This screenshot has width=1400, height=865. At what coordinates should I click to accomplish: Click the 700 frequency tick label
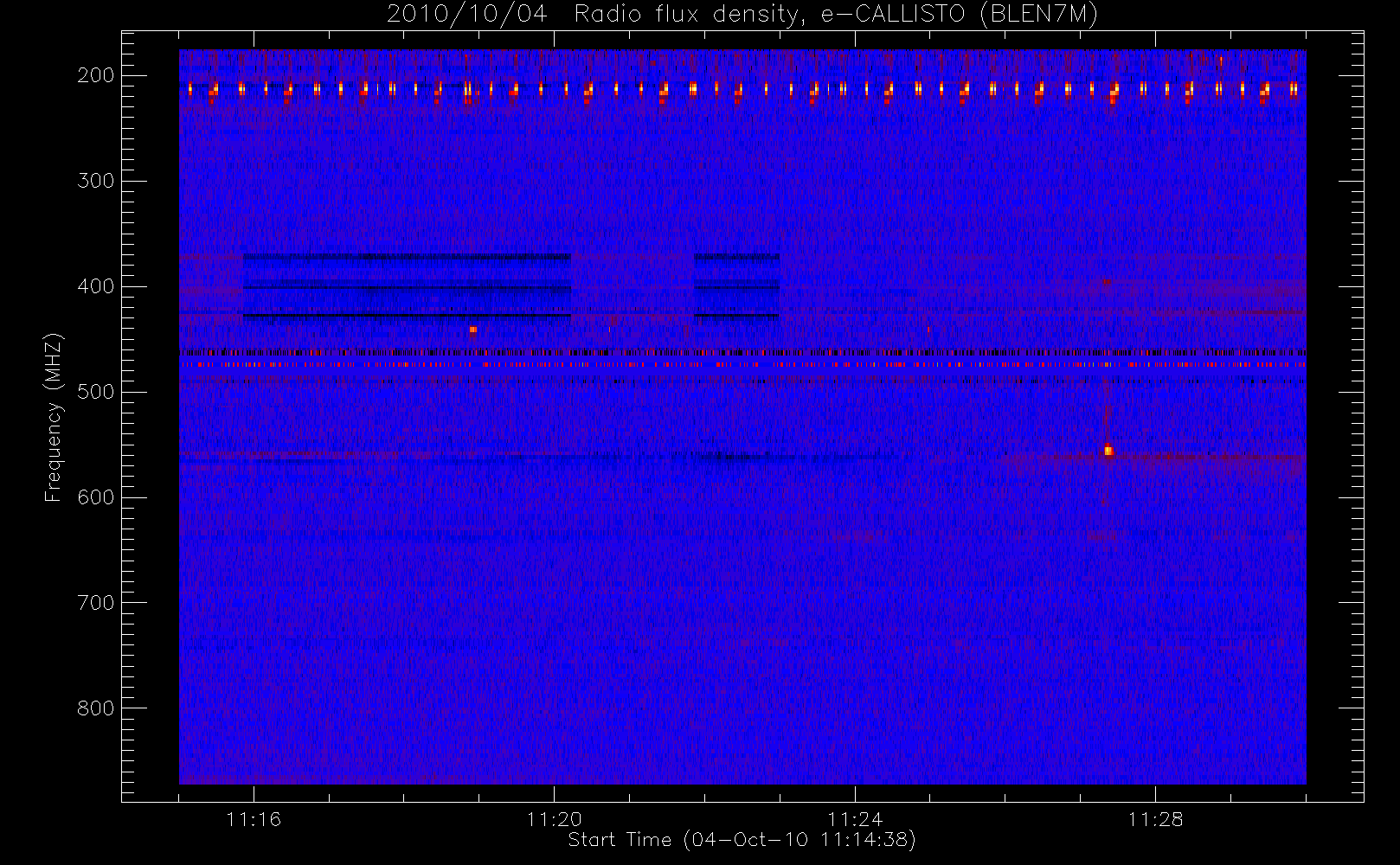click(96, 603)
